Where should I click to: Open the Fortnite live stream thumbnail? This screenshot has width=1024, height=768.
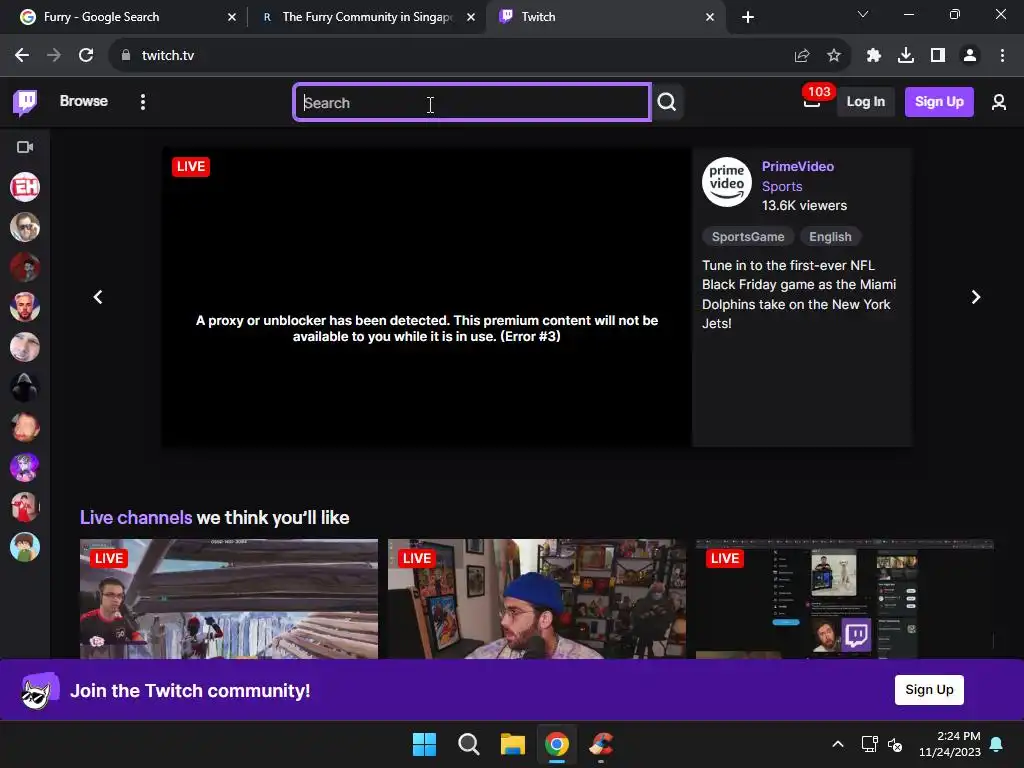(x=229, y=599)
